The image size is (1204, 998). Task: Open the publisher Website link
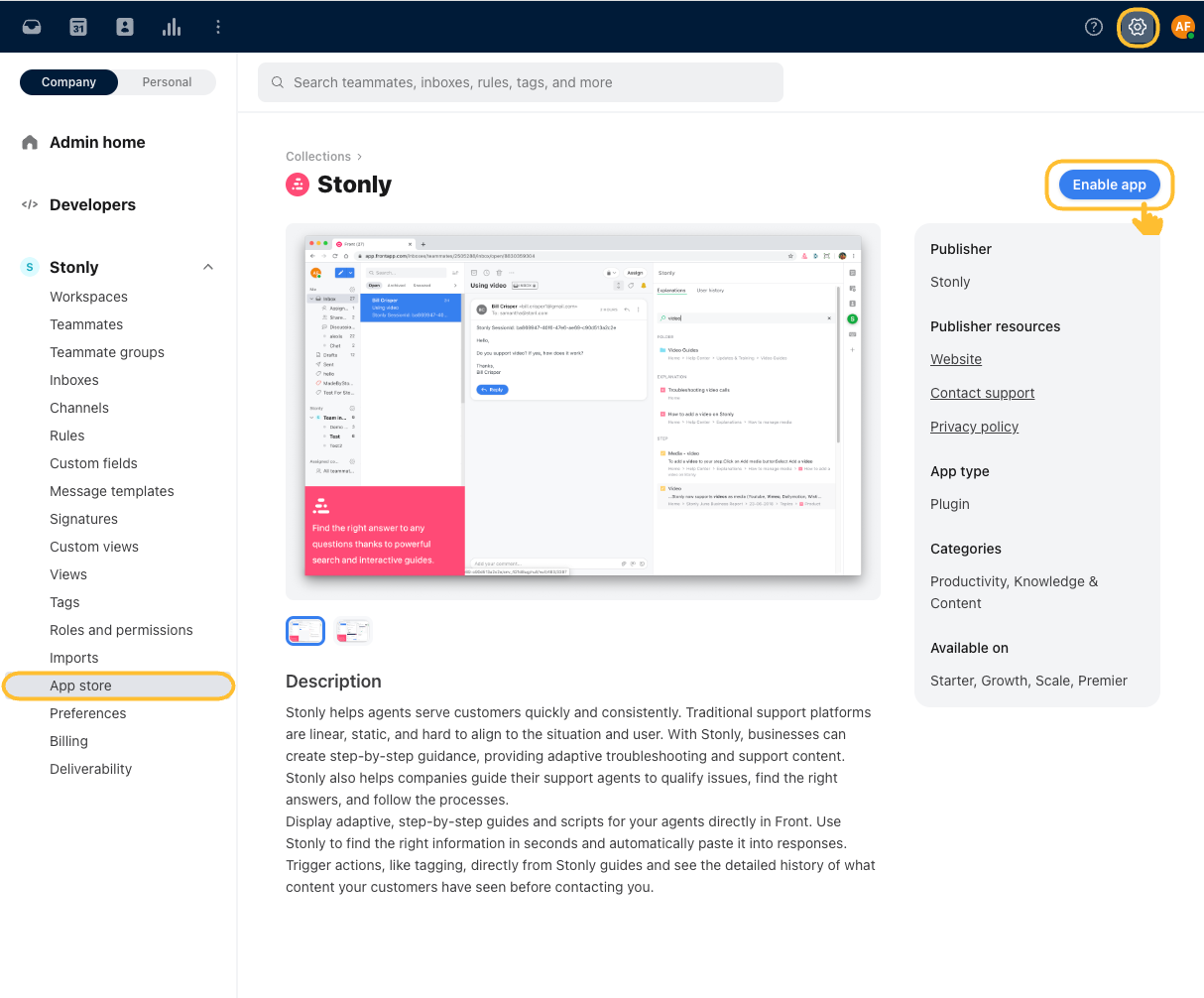tap(956, 359)
